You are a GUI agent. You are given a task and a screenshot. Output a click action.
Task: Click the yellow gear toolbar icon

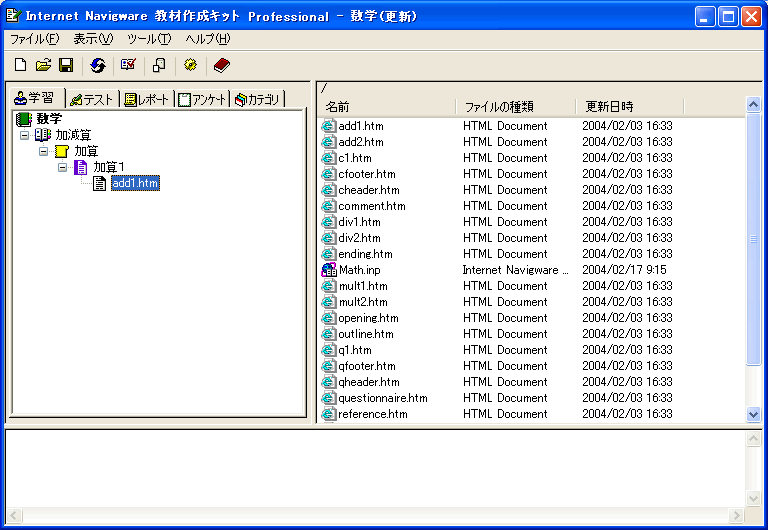click(x=190, y=65)
